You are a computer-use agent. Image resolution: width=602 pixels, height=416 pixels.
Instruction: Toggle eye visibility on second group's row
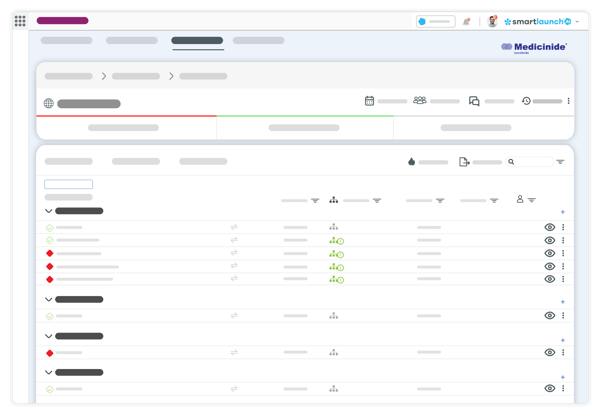550,315
